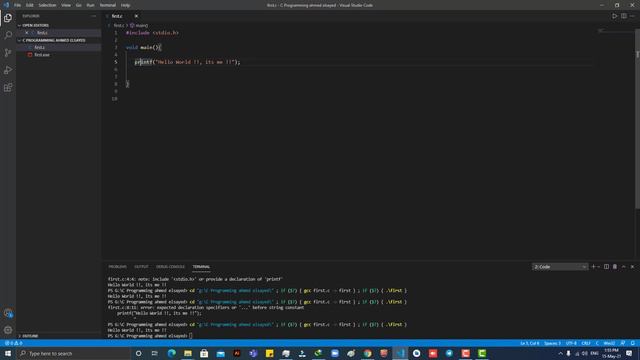Close the terminal panel
This screenshot has height=360, width=640.
[632, 267]
